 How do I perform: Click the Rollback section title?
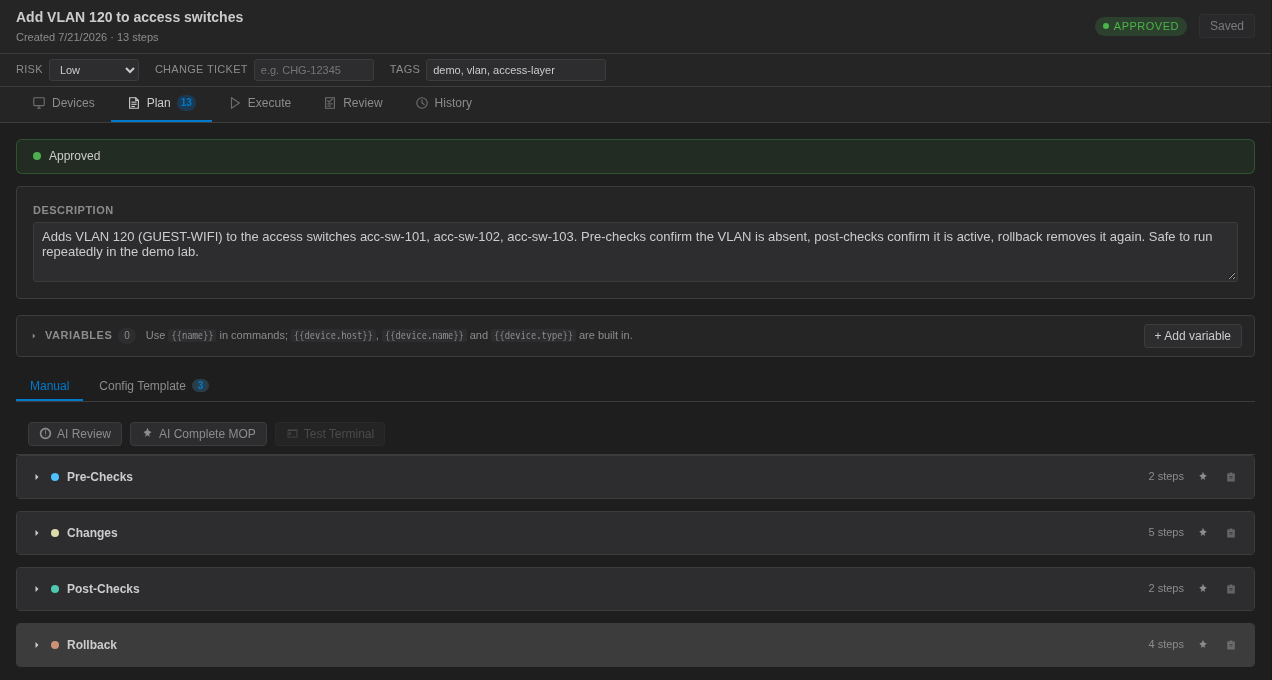point(92,645)
